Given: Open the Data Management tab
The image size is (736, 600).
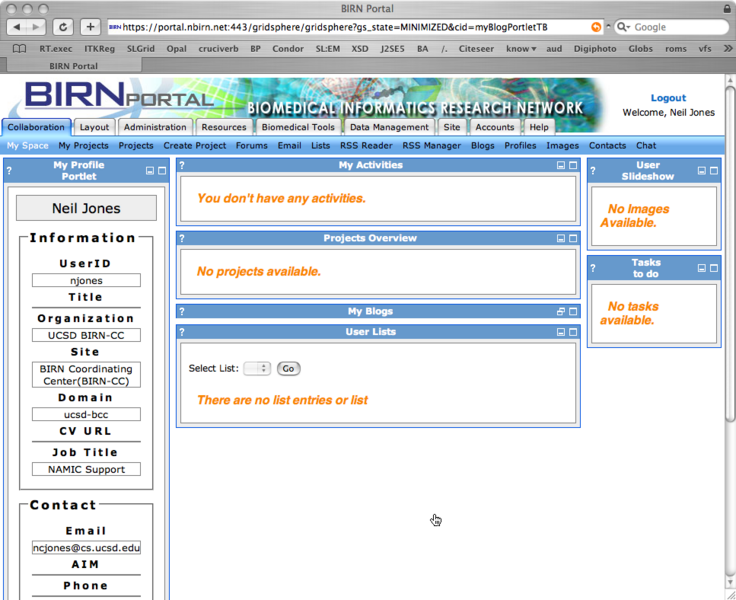Looking at the screenshot, I should pos(389,127).
